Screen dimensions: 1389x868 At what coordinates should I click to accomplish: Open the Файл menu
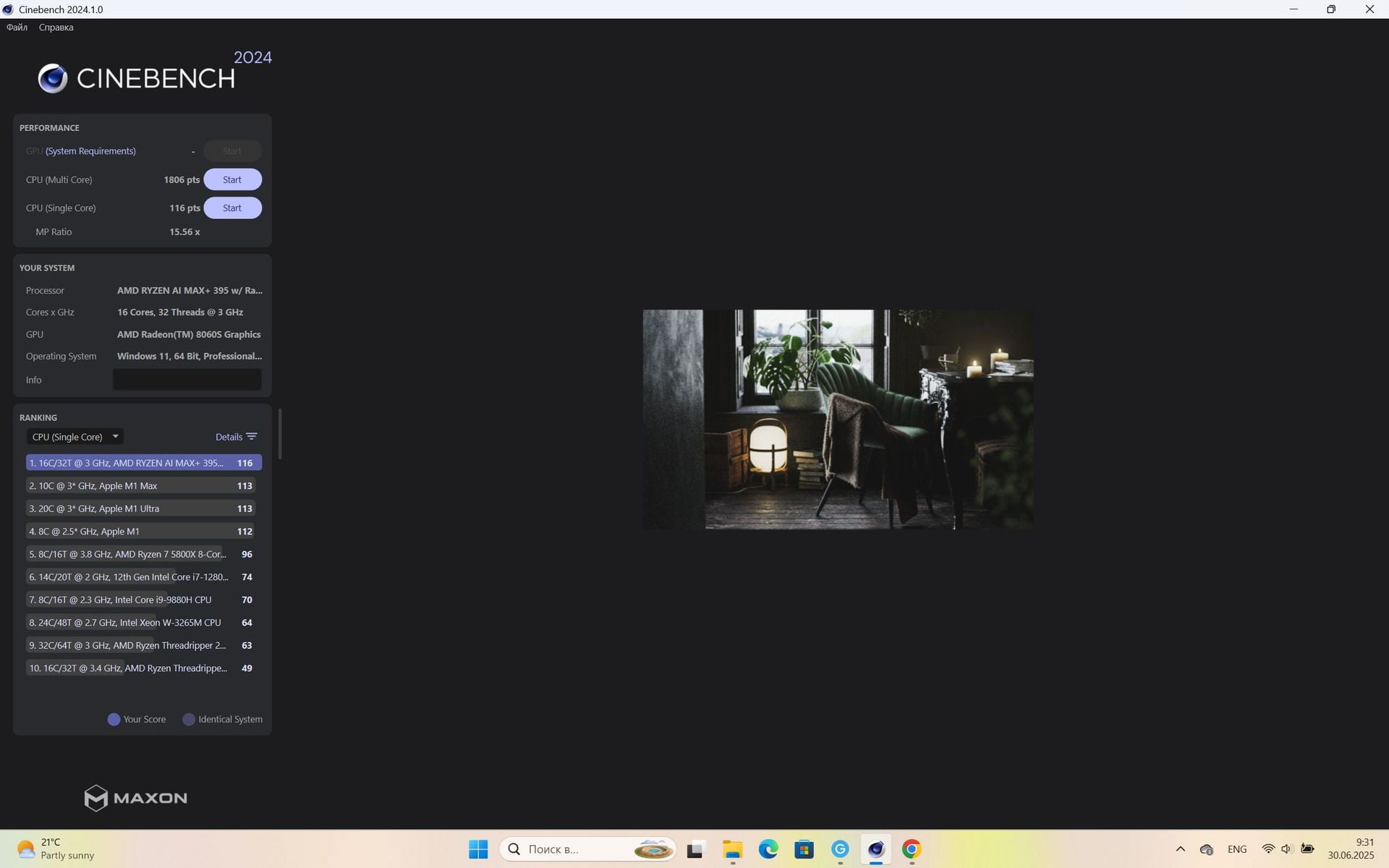click(17, 27)
